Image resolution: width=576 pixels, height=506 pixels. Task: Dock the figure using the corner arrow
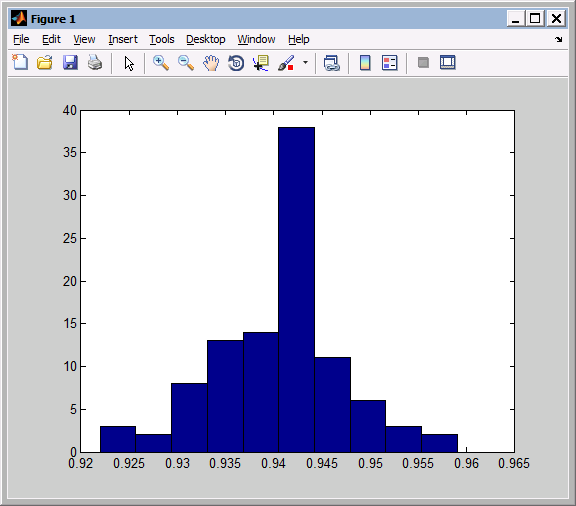coord(558,39)
